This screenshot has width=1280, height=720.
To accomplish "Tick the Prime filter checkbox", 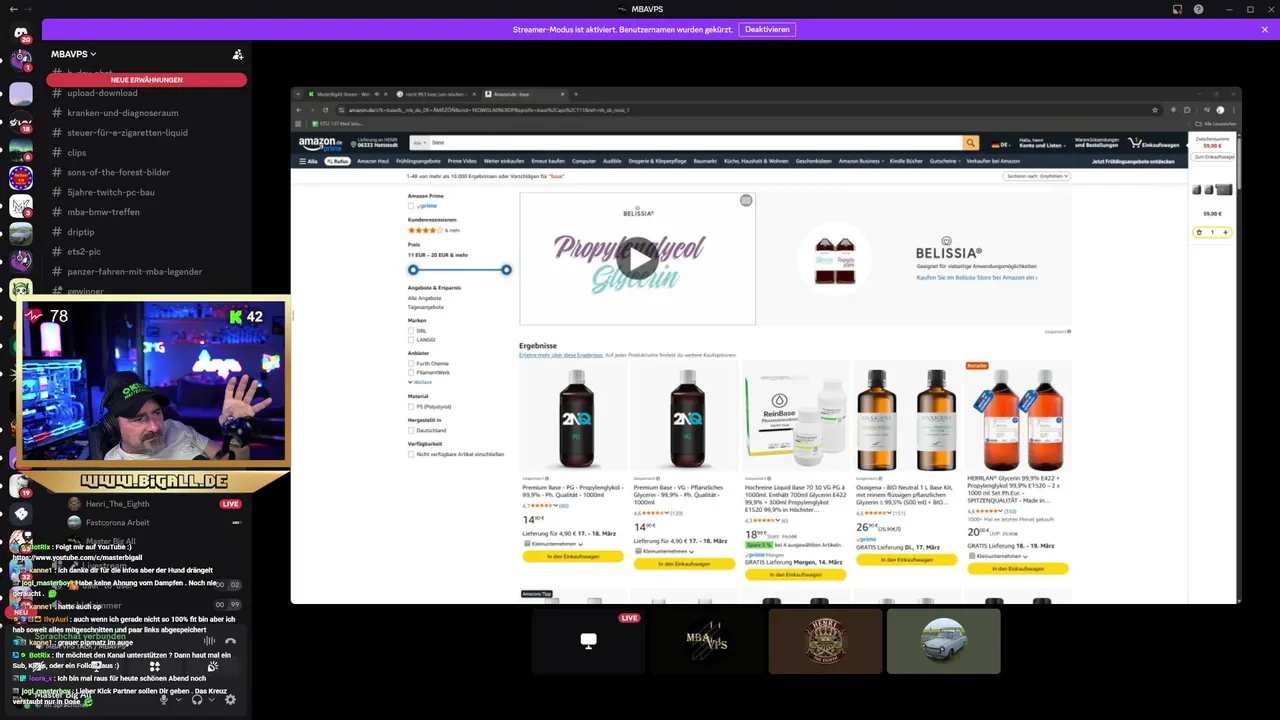I will pos(411,205).
